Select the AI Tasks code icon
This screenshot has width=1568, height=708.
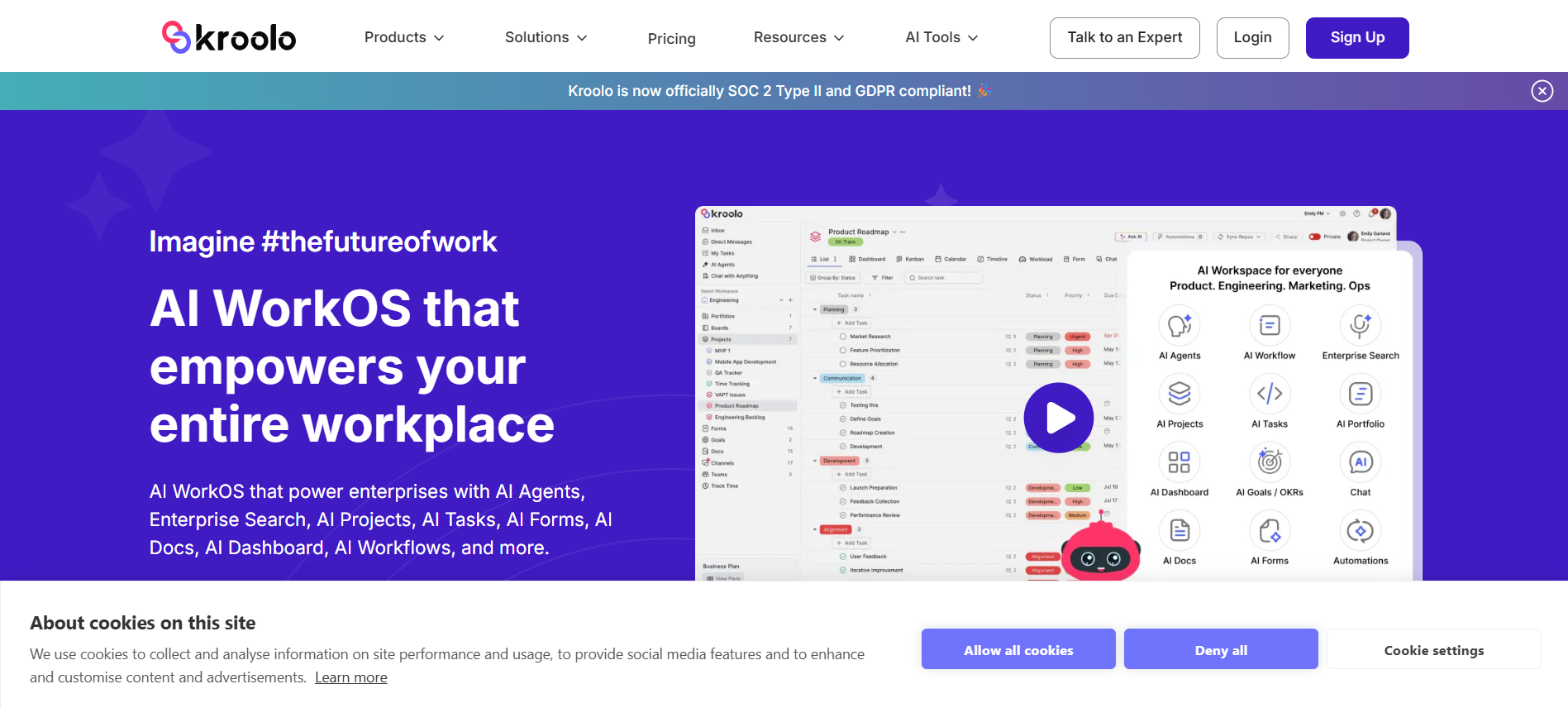click(1270, 394)
